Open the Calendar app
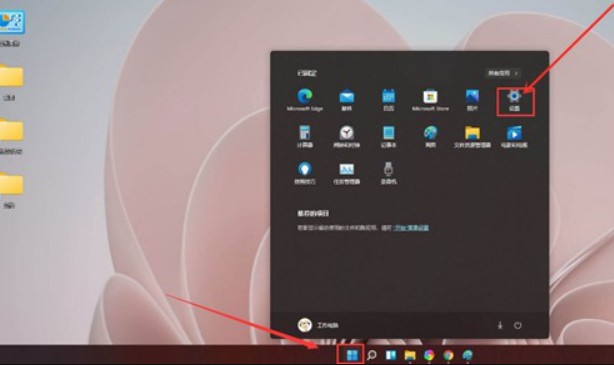The image size is (614, 365). tap(388, 100)
